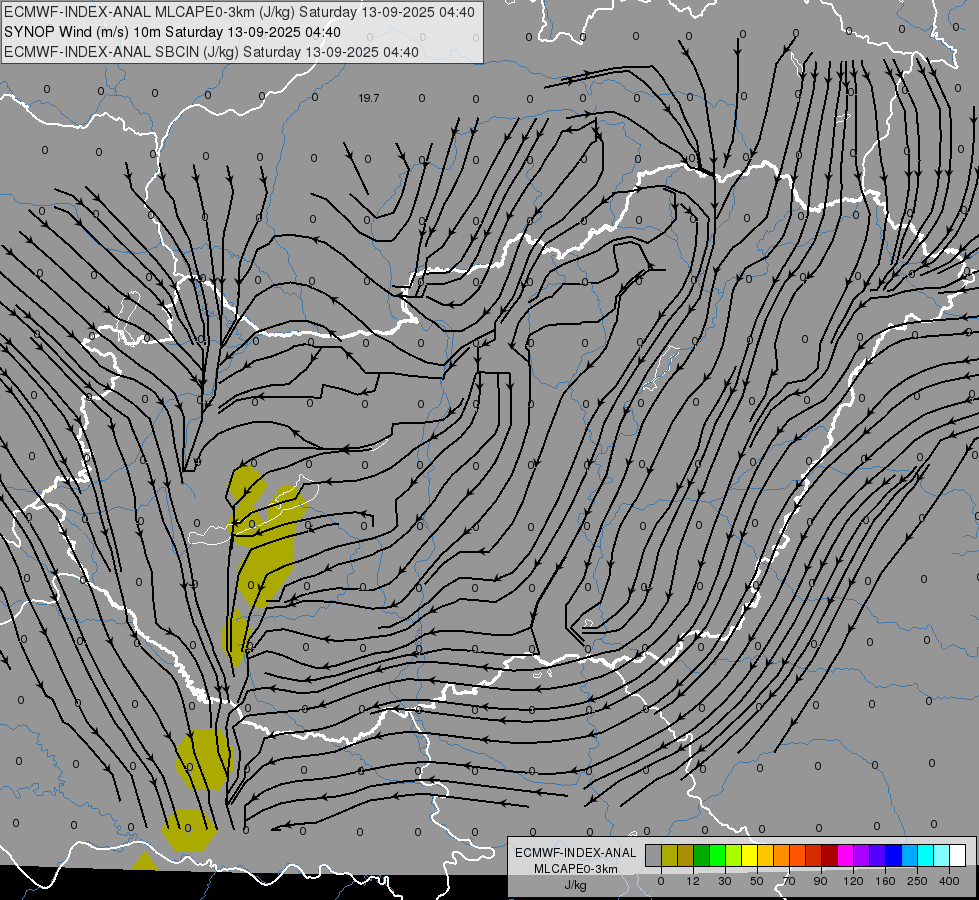
Task: Click the '160' label under the color scale
Action: [x=885, y=881]
